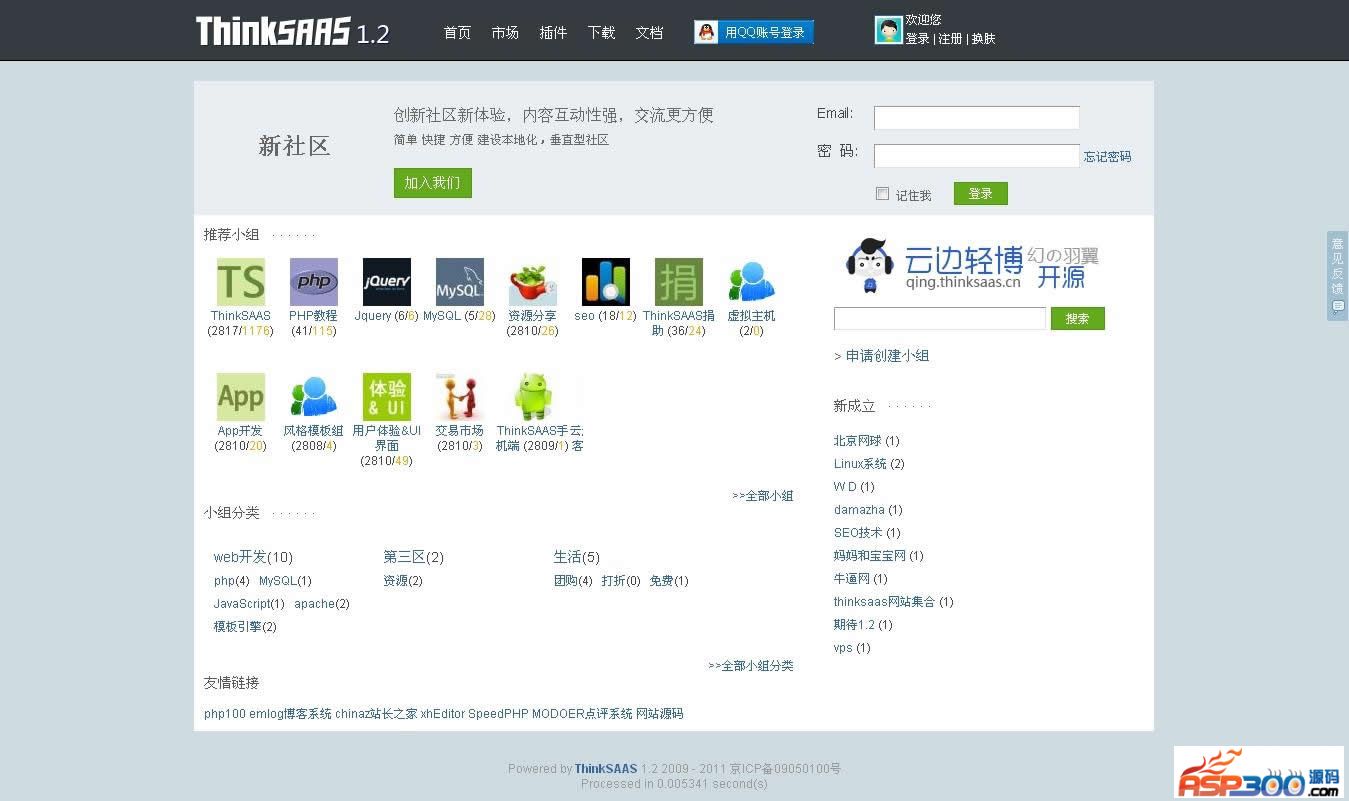Screen dimensions: 1349x801
Task: Open the ThinkSAAS group icon
Action: pos(241,282)
